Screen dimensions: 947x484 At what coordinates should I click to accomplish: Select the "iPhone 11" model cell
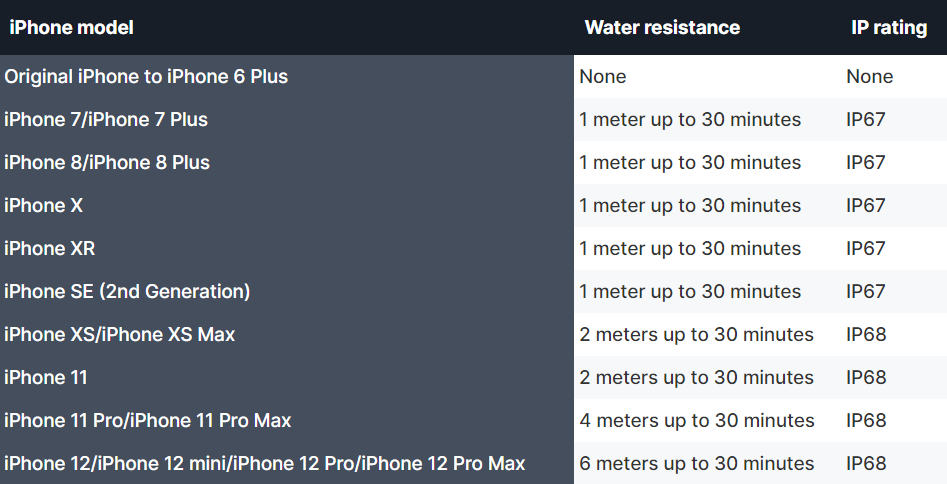[x=46, y=378]
